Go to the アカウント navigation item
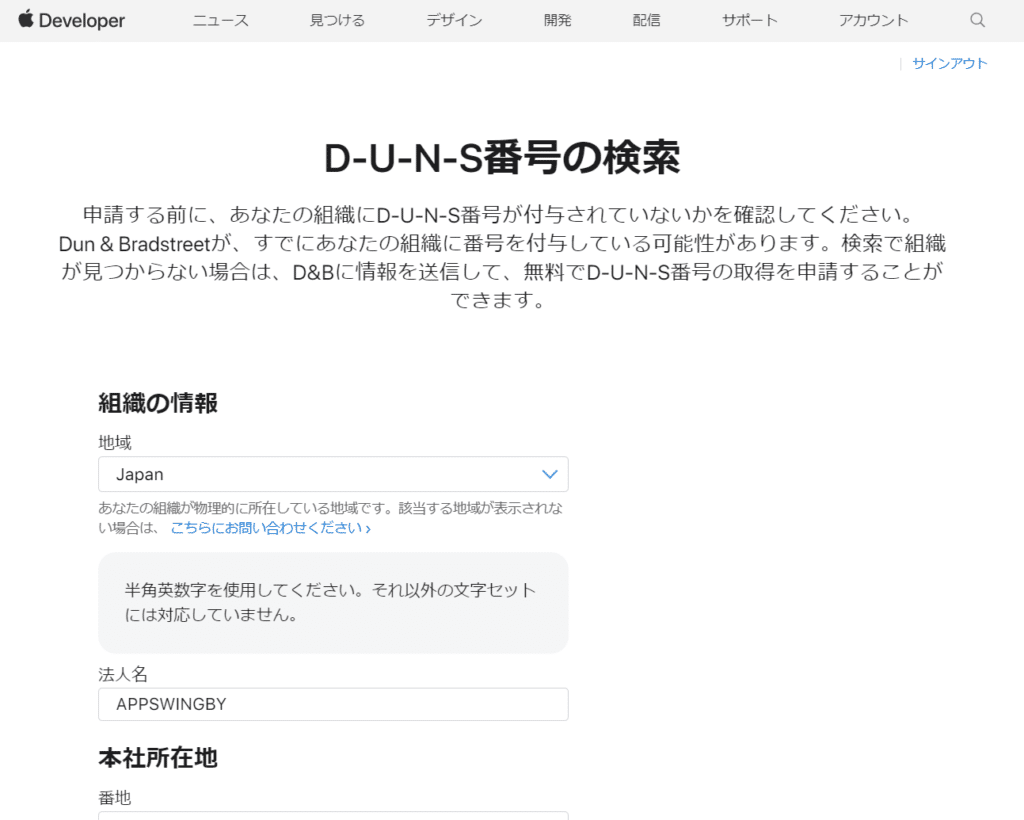Viewport: 1024px width, 820px height. point(874,20)
